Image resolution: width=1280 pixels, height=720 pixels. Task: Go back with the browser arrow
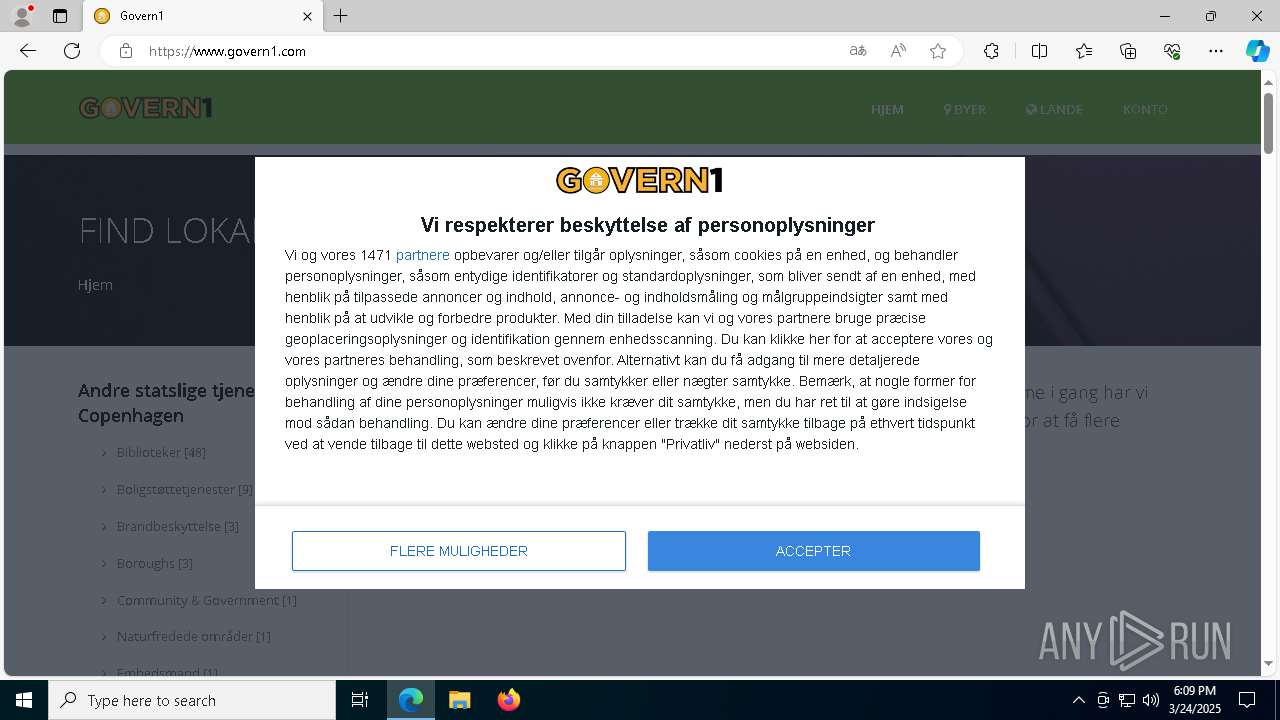pyautogui.click(x=28, y=51)
